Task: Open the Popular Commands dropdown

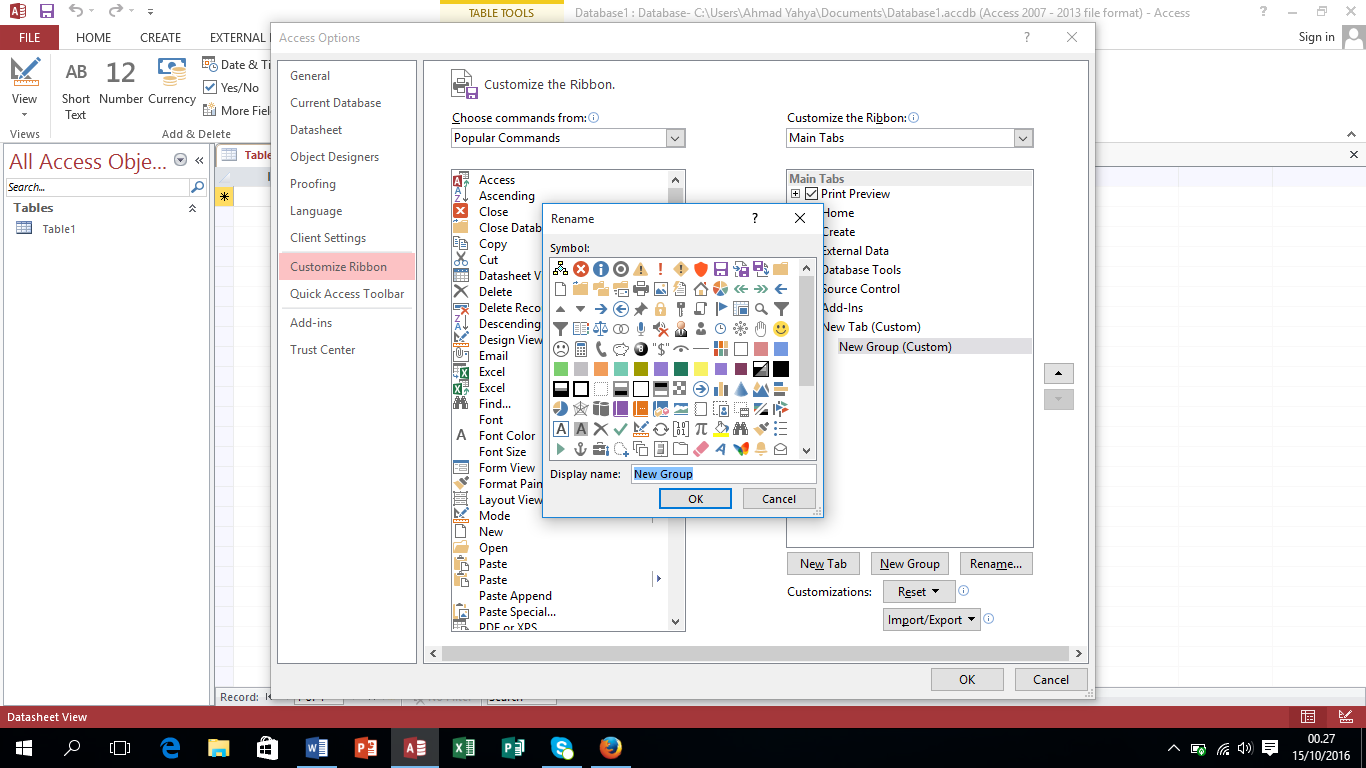Action: (x=676, y=138)
